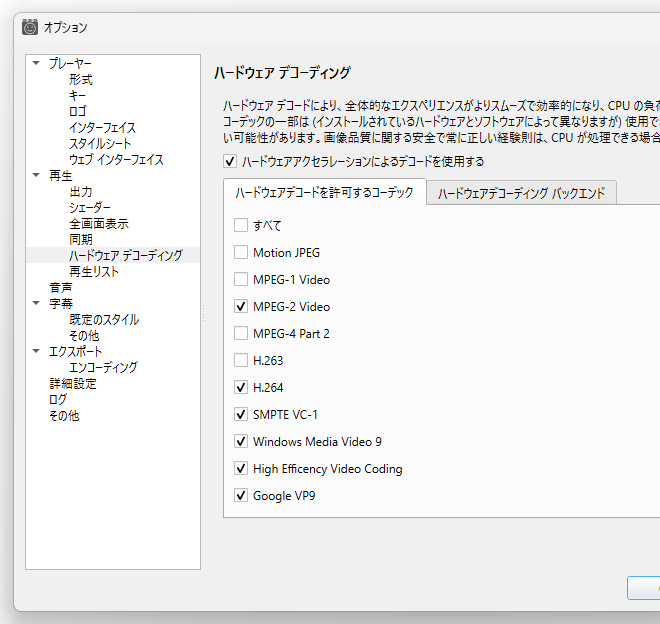
Task: Select ロゴ in the tree
Action: pos(77,111)
